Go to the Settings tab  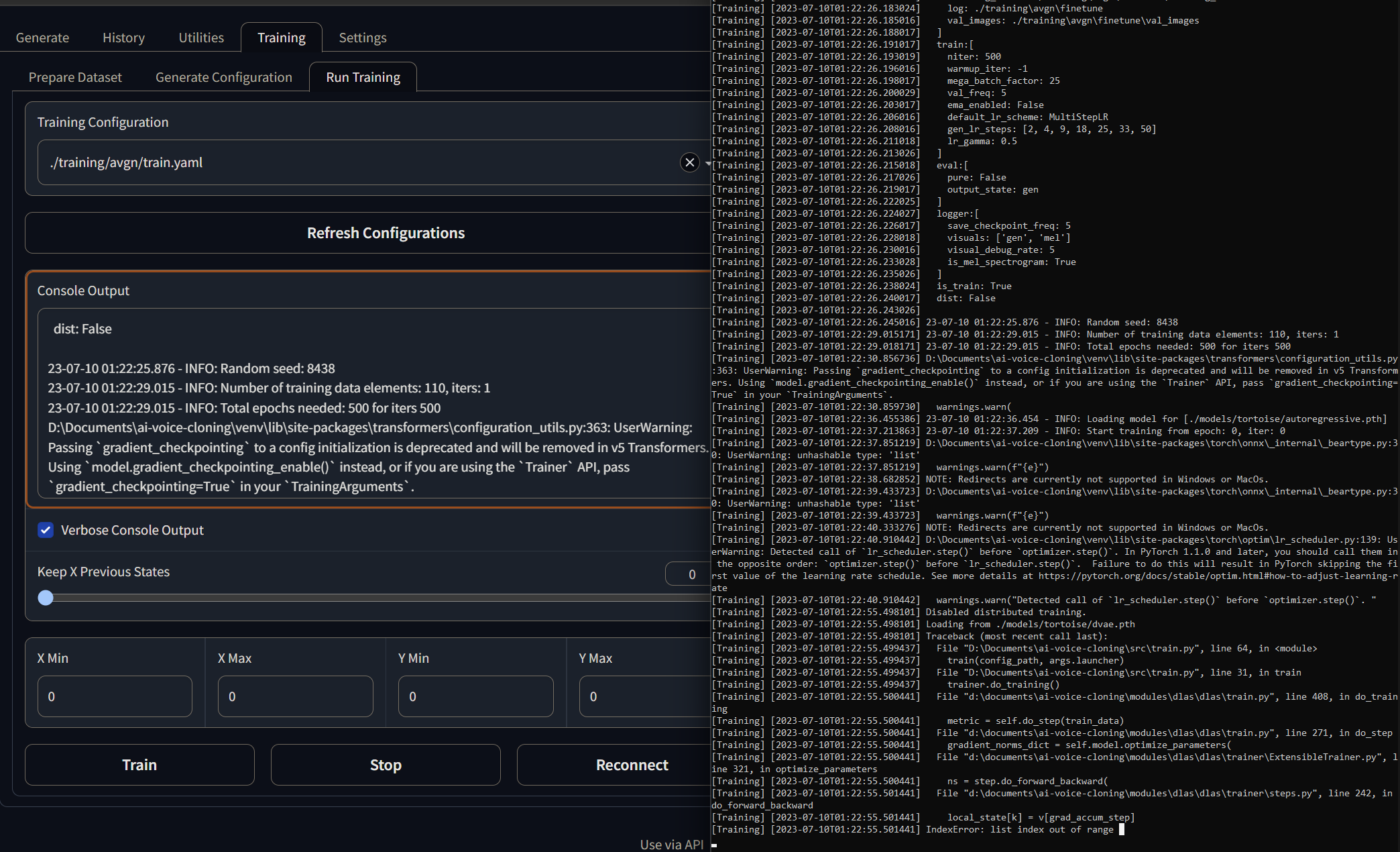click(x=363, y=38)
